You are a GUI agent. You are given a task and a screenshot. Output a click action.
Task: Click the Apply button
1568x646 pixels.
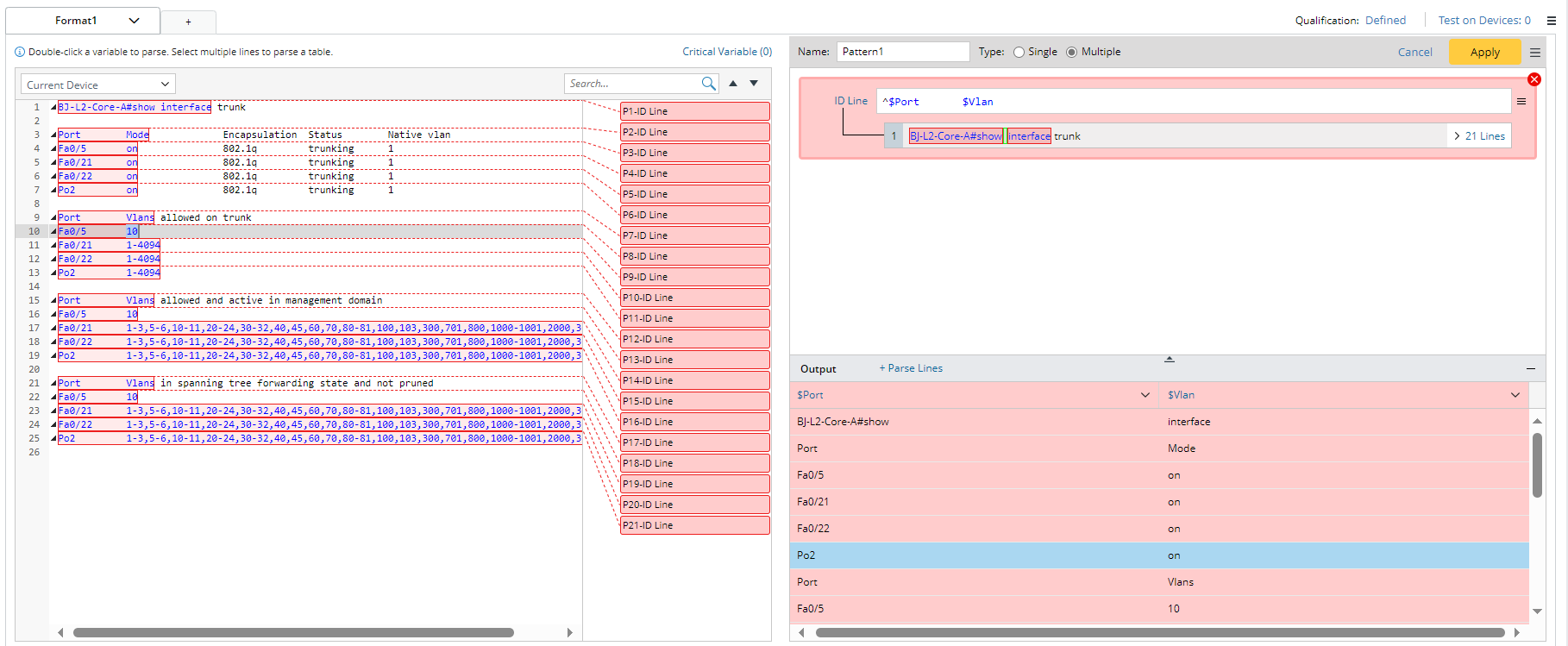[x=1484, y=53]
